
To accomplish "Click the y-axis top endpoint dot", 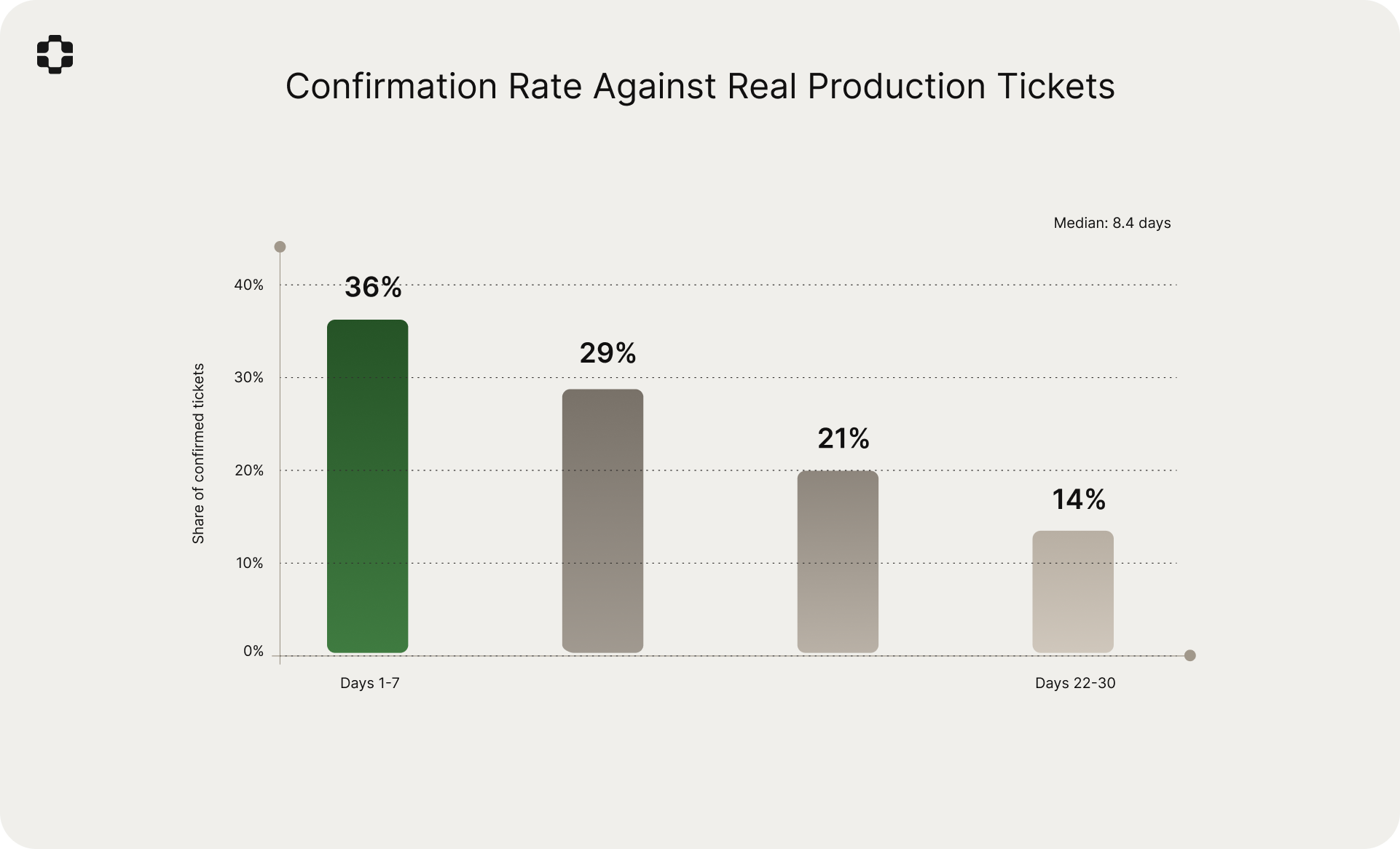I will tap(280, 247).
